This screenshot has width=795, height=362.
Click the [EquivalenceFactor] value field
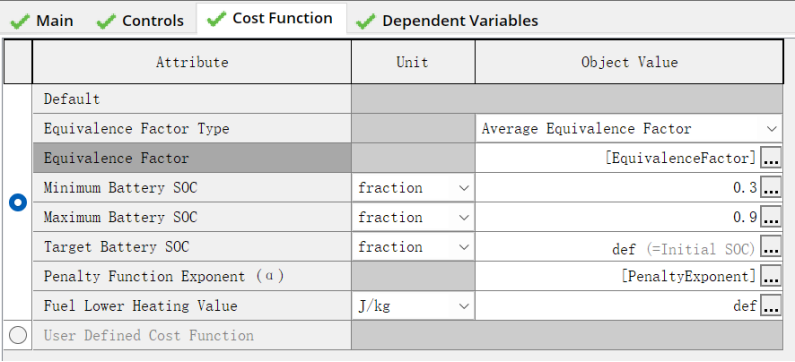pyautogui.click(x=618, y=158)
